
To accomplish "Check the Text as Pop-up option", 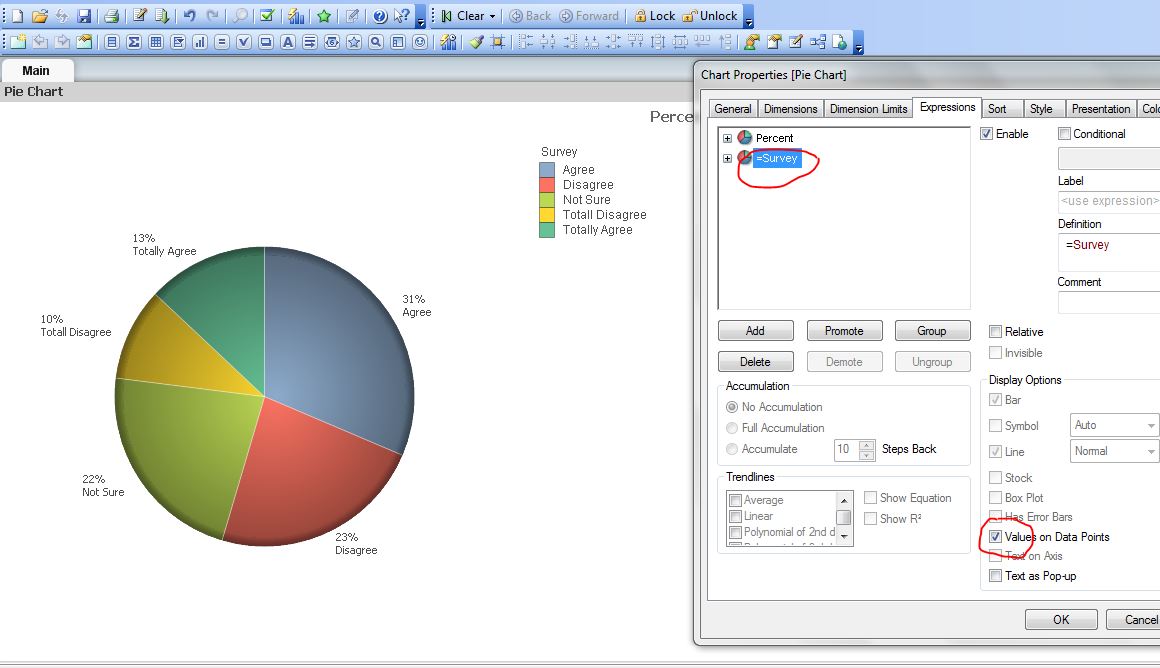I will 996,576.
